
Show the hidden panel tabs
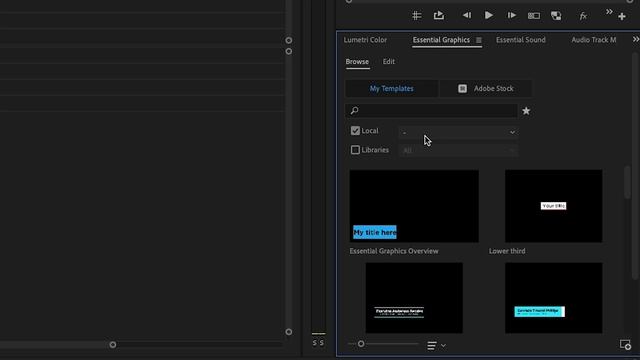click(x=636, y=40)
